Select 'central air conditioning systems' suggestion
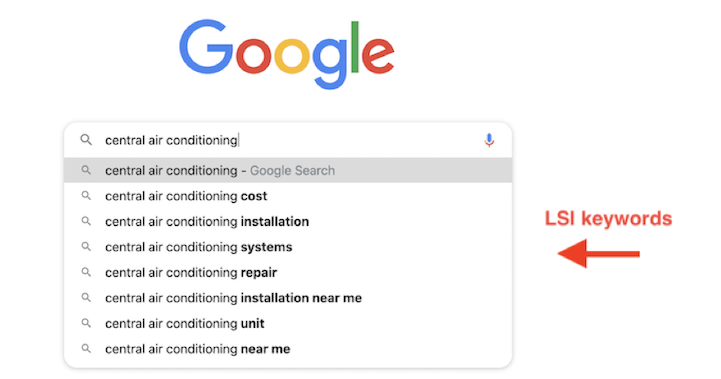Screen dimensions: 721x379 [x=288, y=247]
